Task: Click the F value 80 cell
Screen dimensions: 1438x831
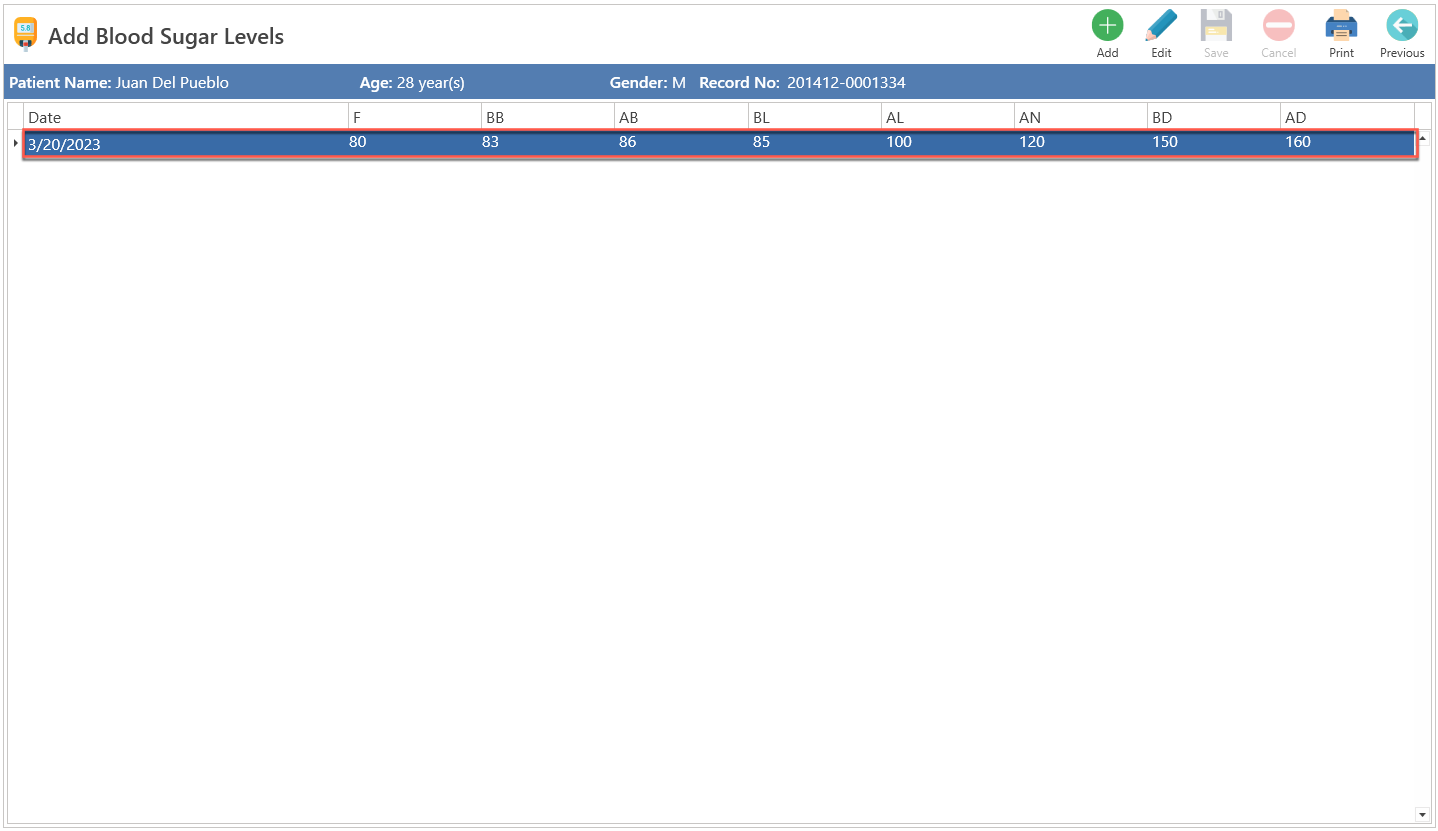Action: (x=414, y=144)
